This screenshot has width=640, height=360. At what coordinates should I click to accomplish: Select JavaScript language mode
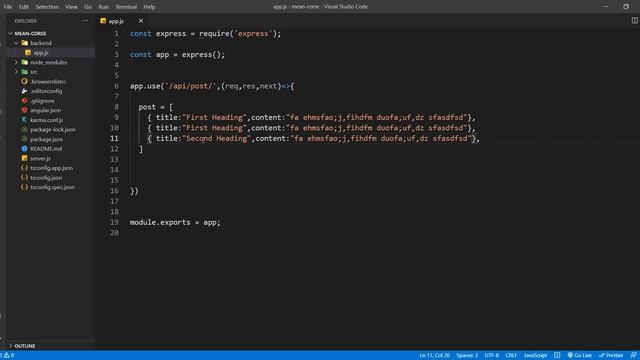535,355
